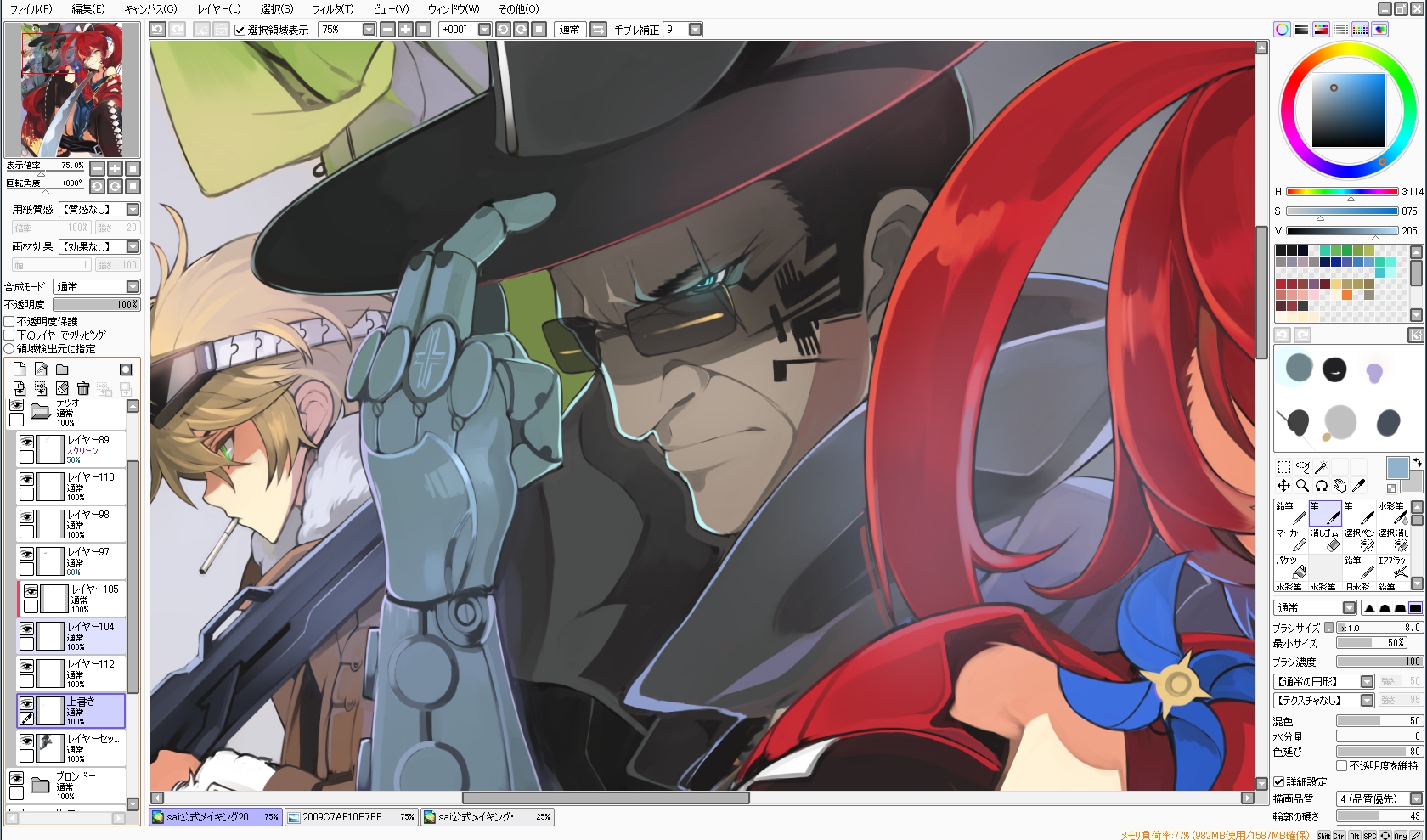
Task: Toggle visibility of layer レイヤー98
Action: pos(27,516)
